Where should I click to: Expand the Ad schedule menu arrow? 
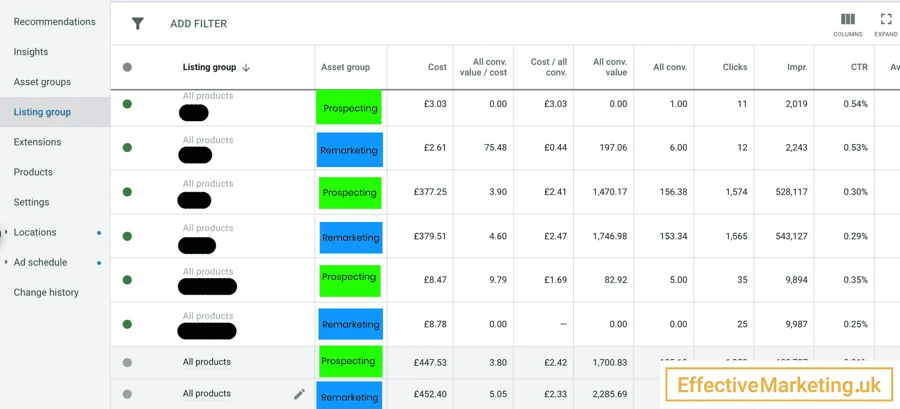[x=6, y=262]
